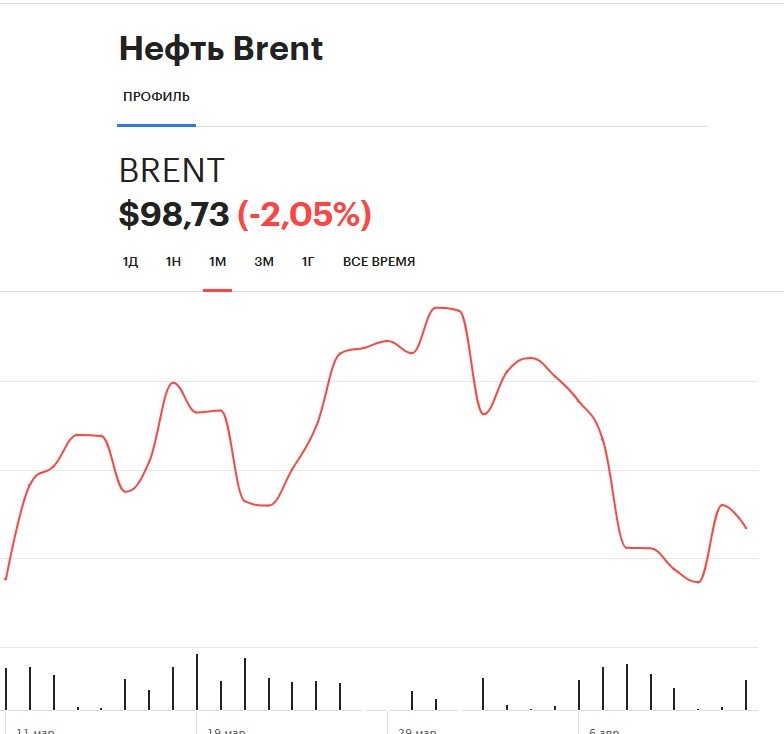
Task: Click the 29 мар axis label
Action: pos(417,730)
